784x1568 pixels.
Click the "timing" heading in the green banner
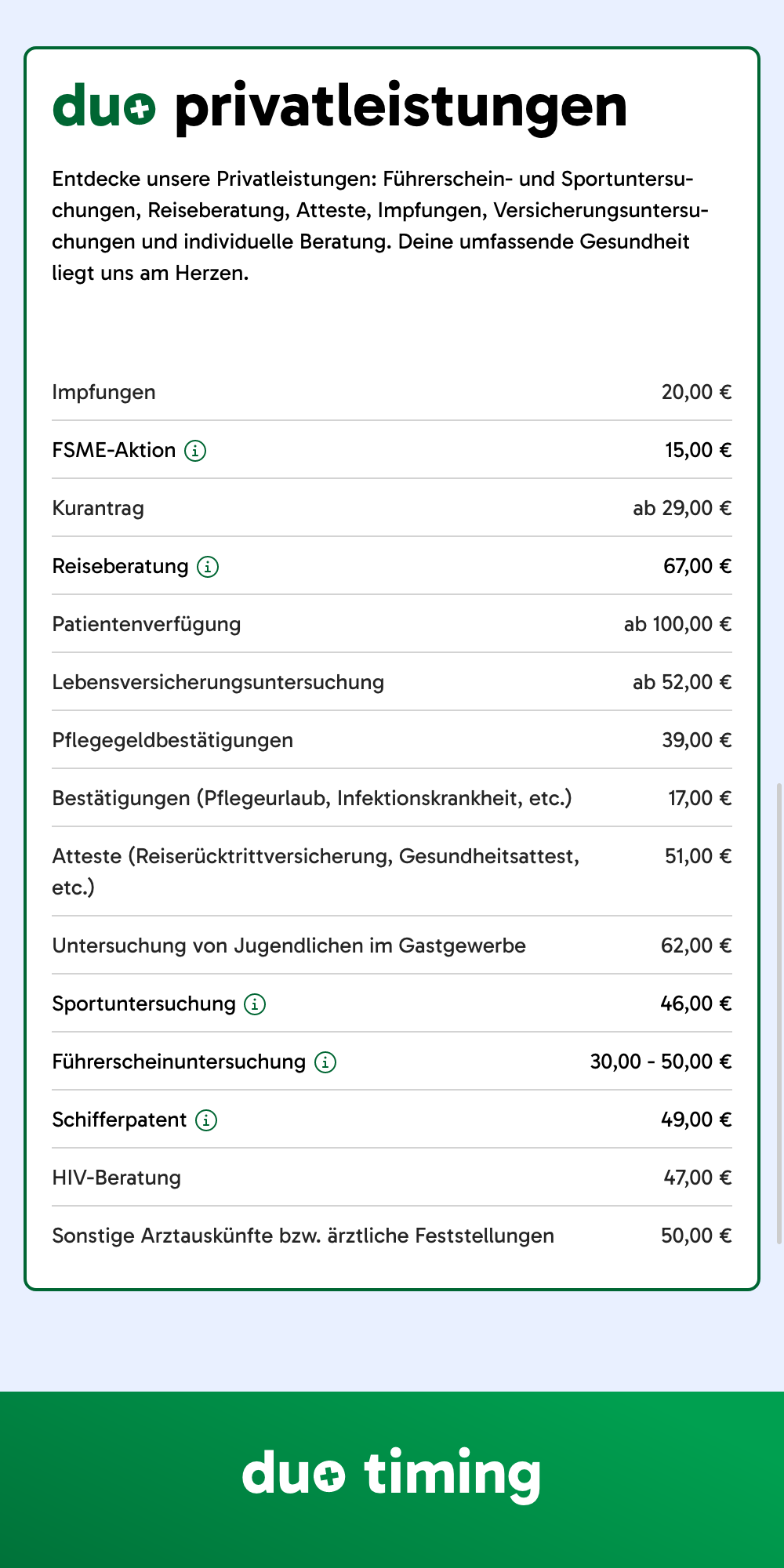coord(452,1475)
